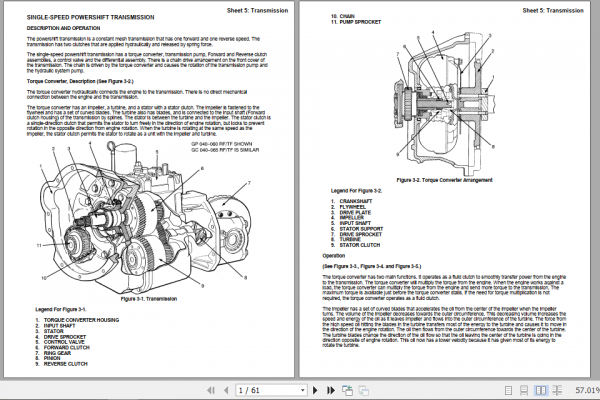This screenshot has height=400, width=600.
Task: Click legend entry REVERSE CLUSTCH item 9
Action: click(65, 364)
